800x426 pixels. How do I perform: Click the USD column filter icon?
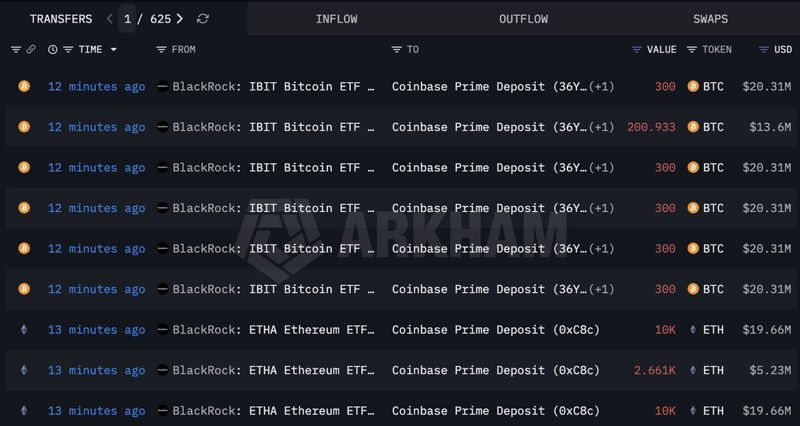click(x=763, y=50)
